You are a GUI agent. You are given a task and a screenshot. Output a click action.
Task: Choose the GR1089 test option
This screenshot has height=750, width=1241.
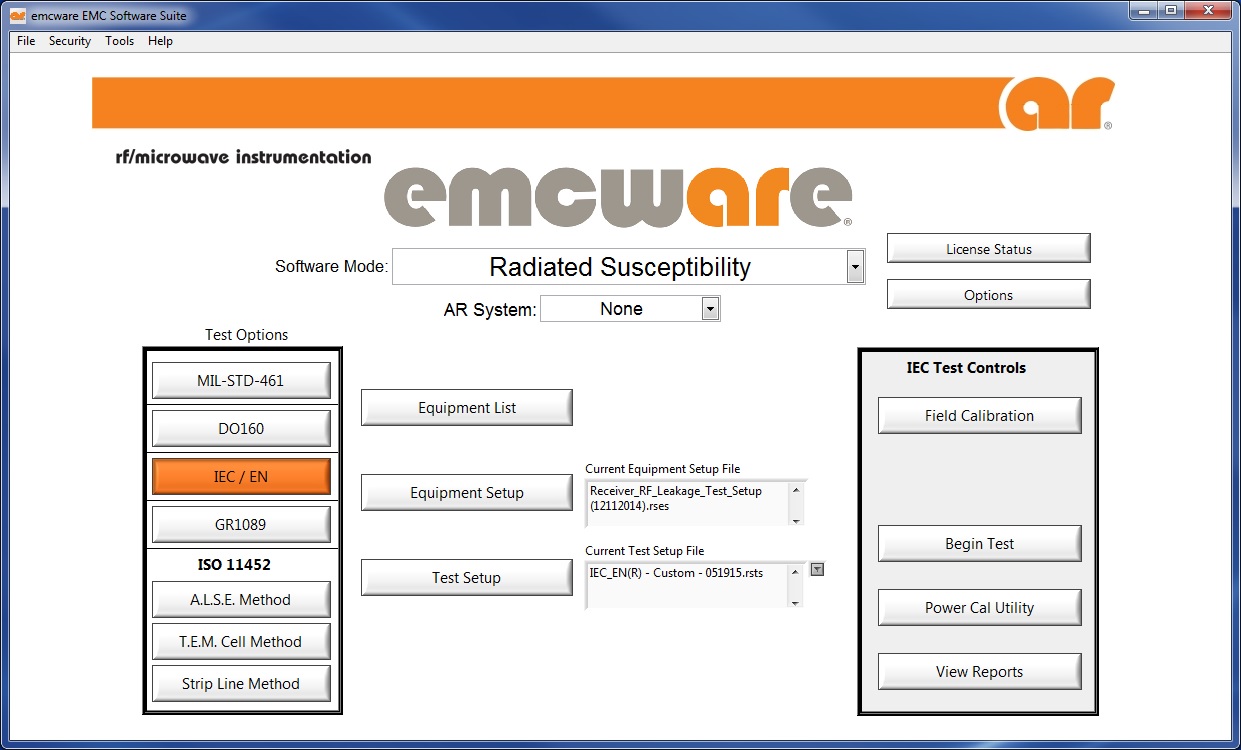(241, 525)
